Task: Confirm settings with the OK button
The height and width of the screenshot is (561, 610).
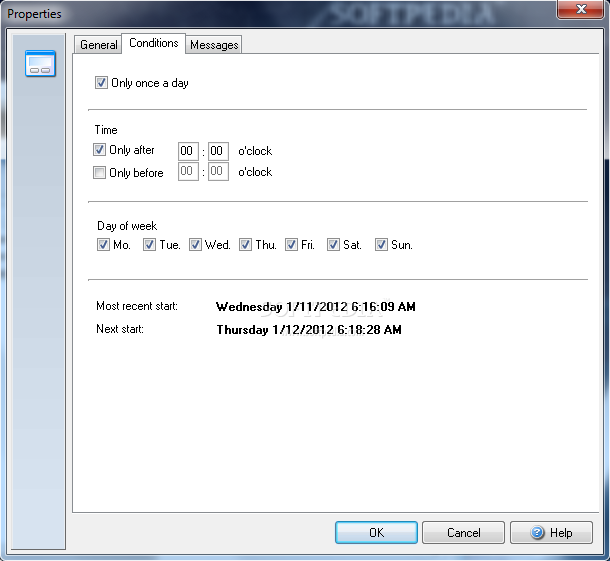Action: 376,532
